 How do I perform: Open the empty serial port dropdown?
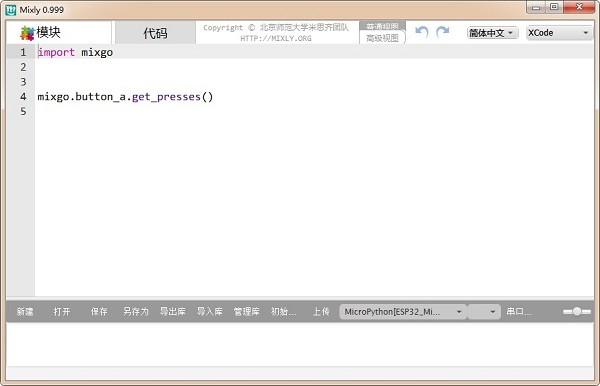(484, 312)
